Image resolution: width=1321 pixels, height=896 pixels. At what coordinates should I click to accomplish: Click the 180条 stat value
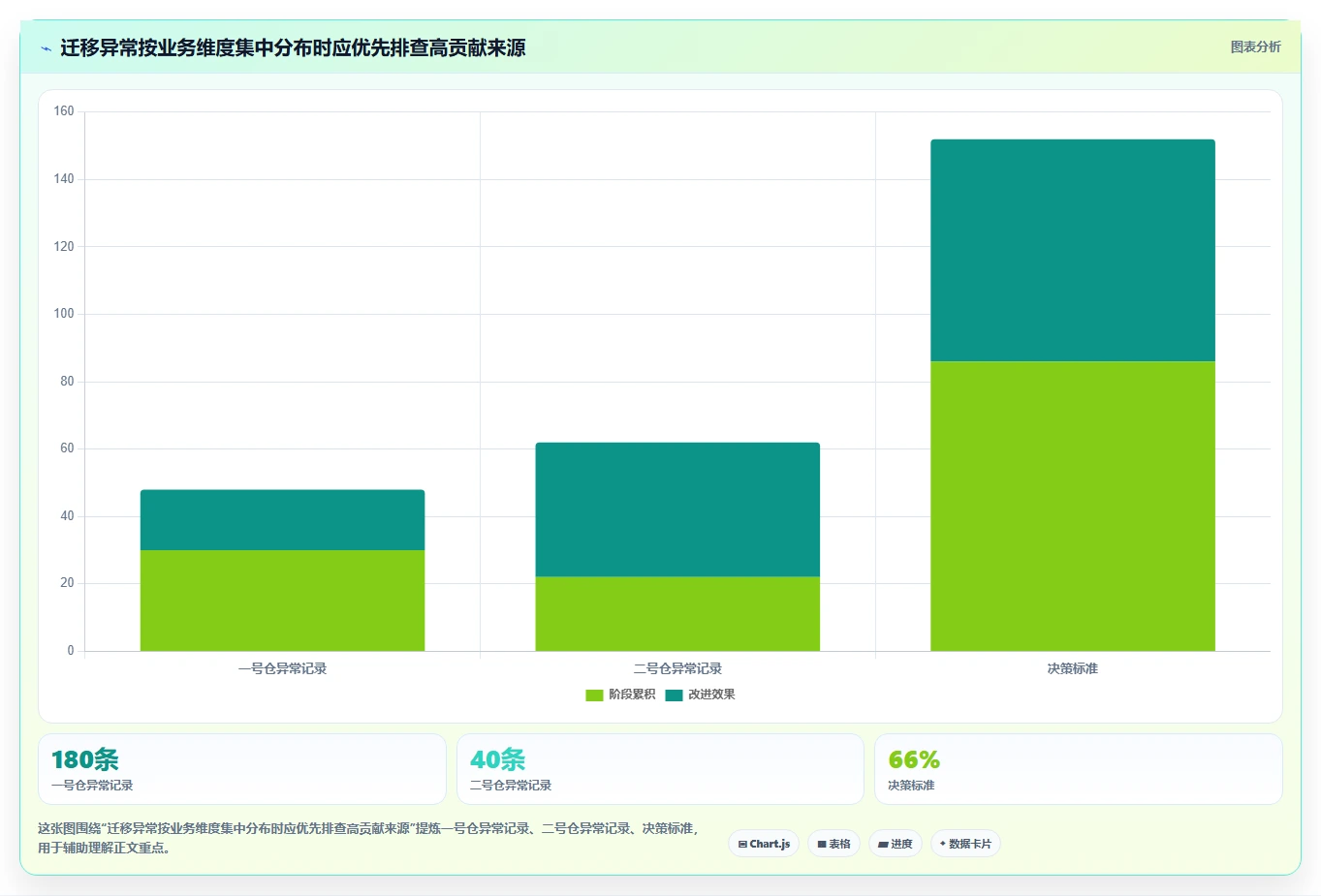85,759
